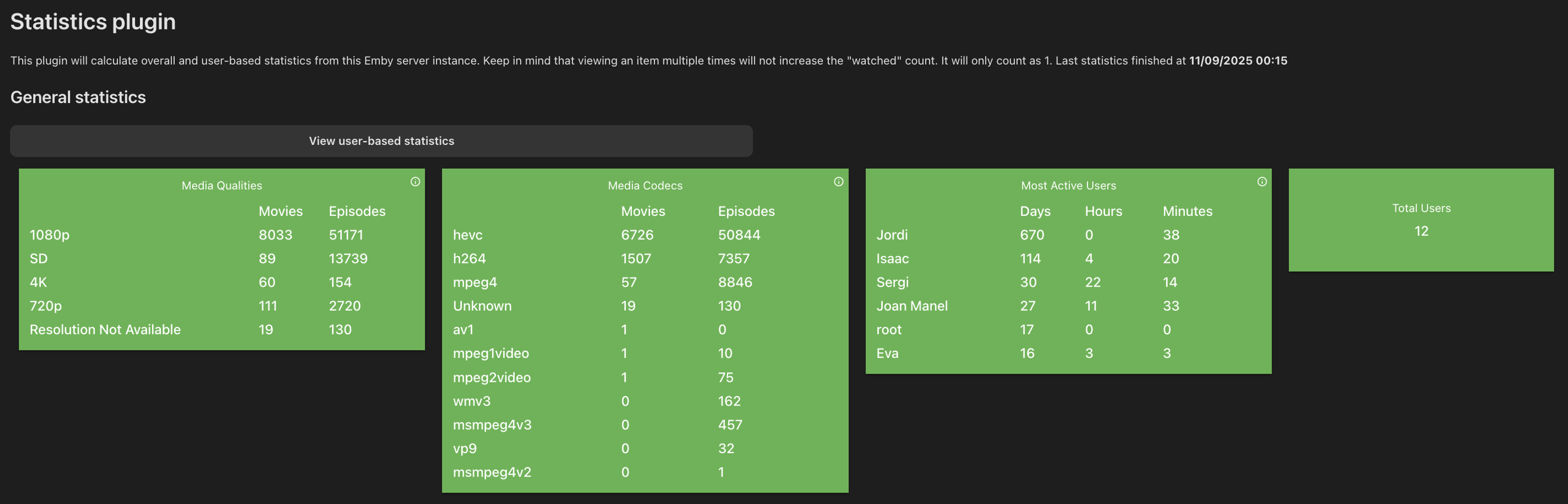This screenshot has width=1568, height=504.
Task: Click the Total Users card
Action: click(1421, 220)
